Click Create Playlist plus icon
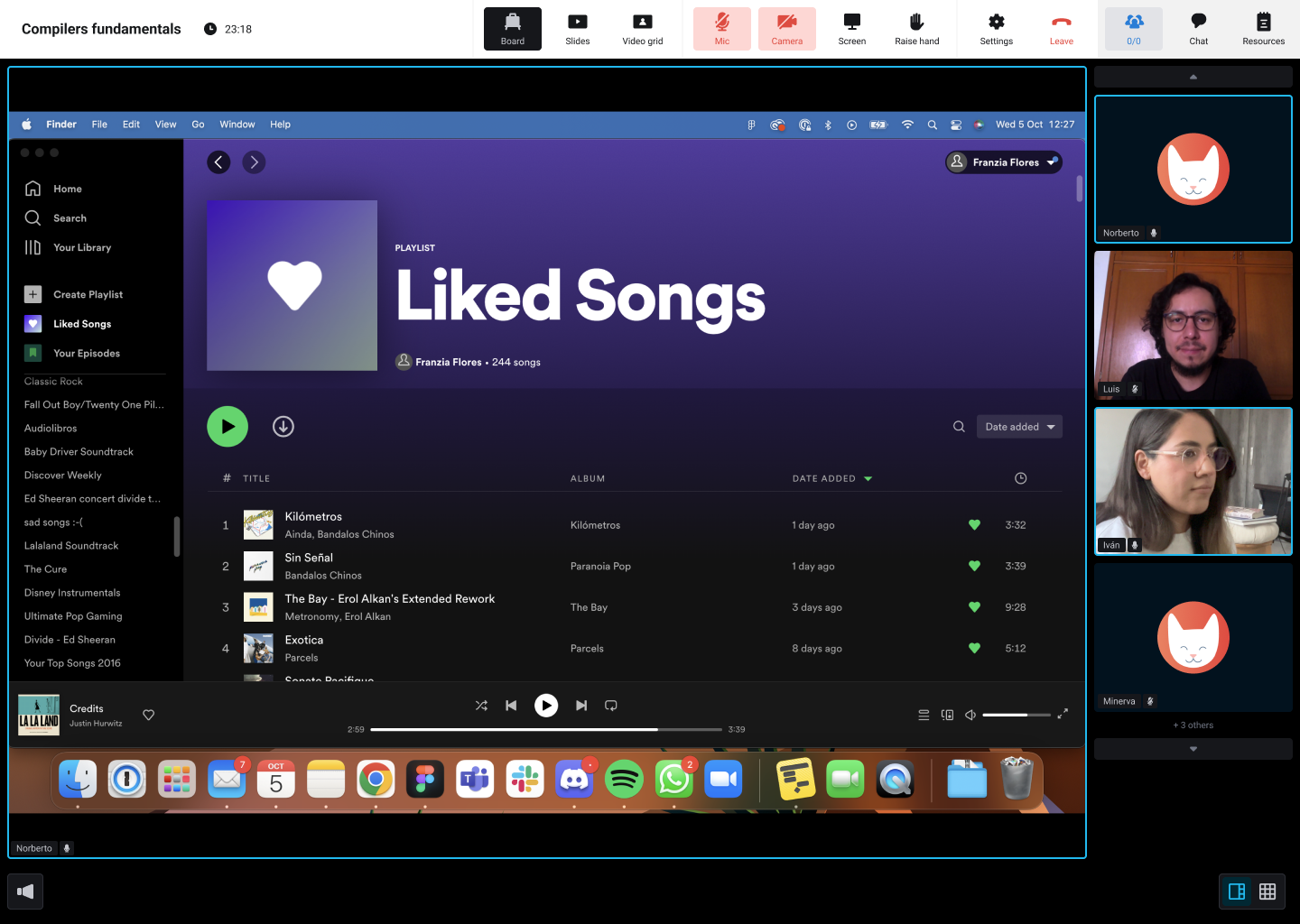 pyautogui.click(x=32, y=294)
